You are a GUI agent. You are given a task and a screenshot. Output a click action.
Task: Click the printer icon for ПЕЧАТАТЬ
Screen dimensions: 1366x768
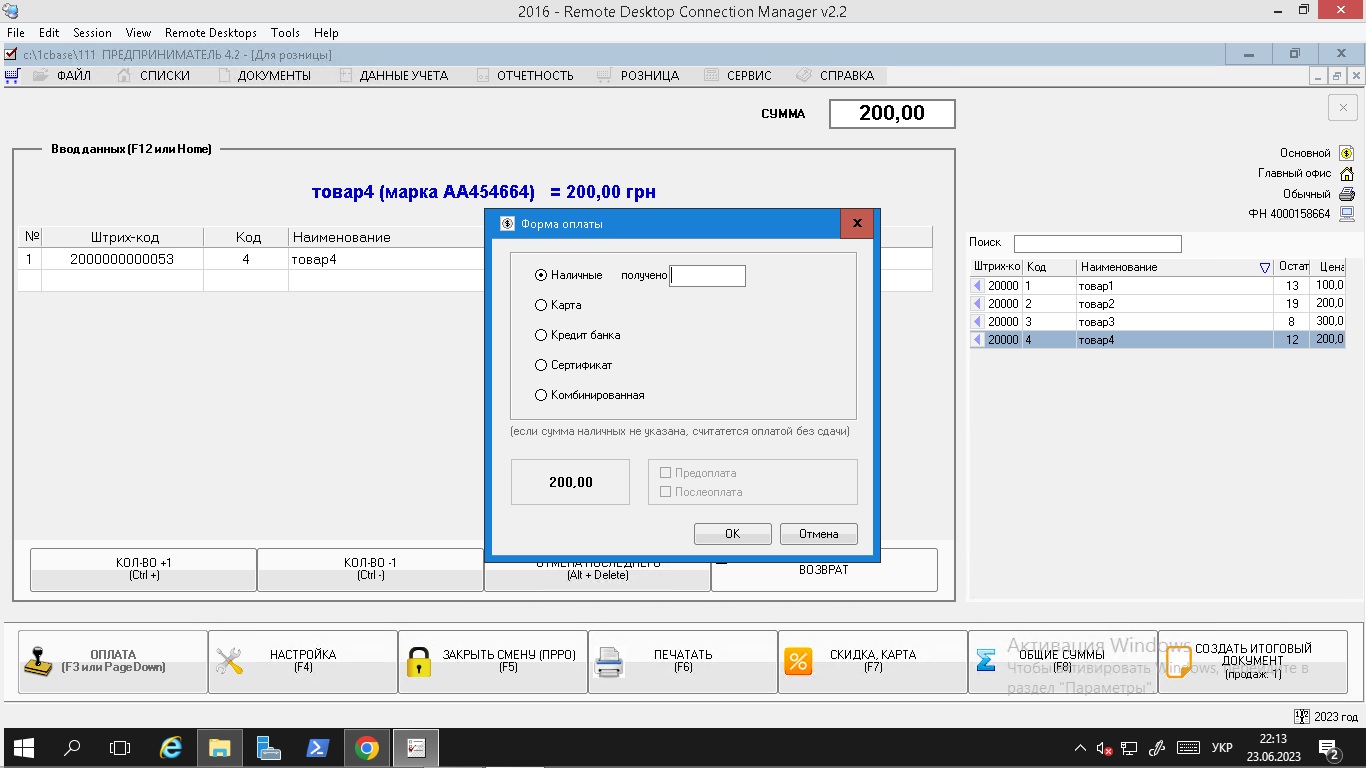(609, 662)
